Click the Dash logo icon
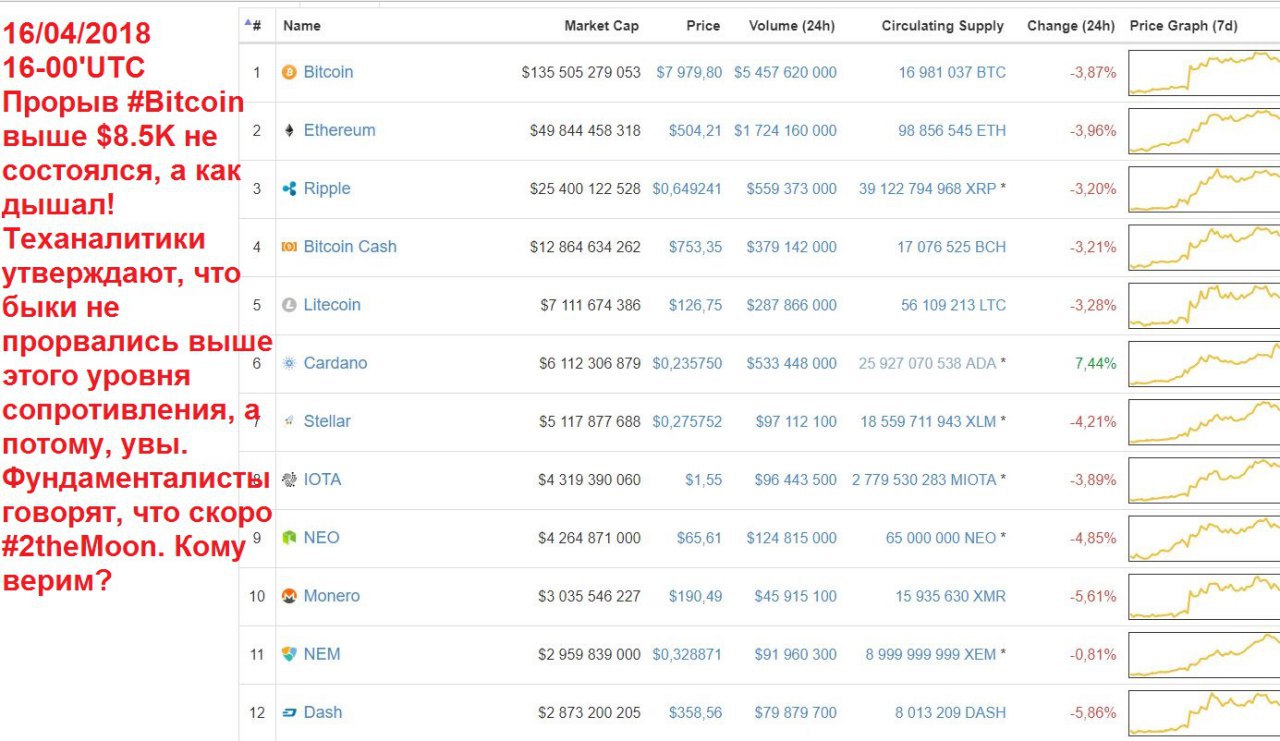 [x=289, y=712]
